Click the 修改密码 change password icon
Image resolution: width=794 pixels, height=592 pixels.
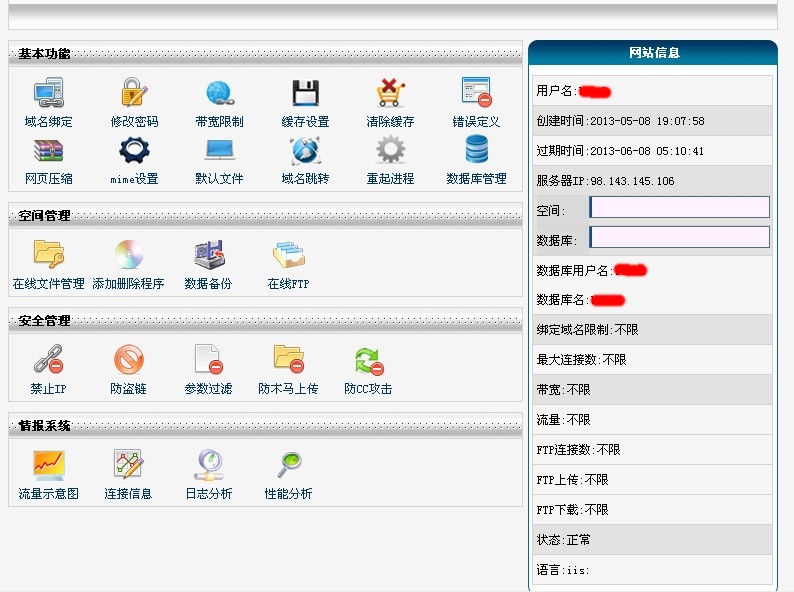[x=134, y=93]
